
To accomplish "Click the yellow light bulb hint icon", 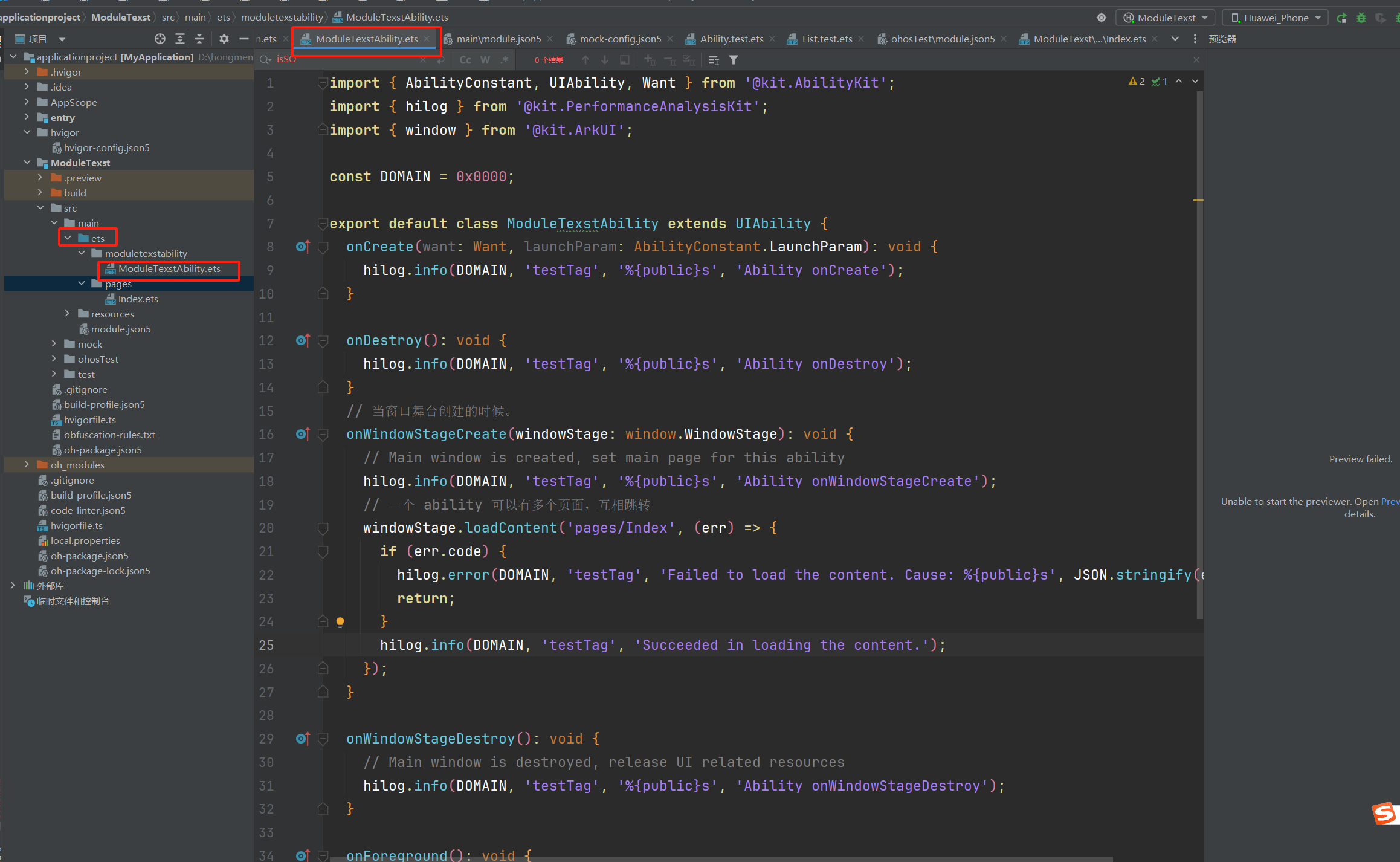I will [x=340, y=621].
